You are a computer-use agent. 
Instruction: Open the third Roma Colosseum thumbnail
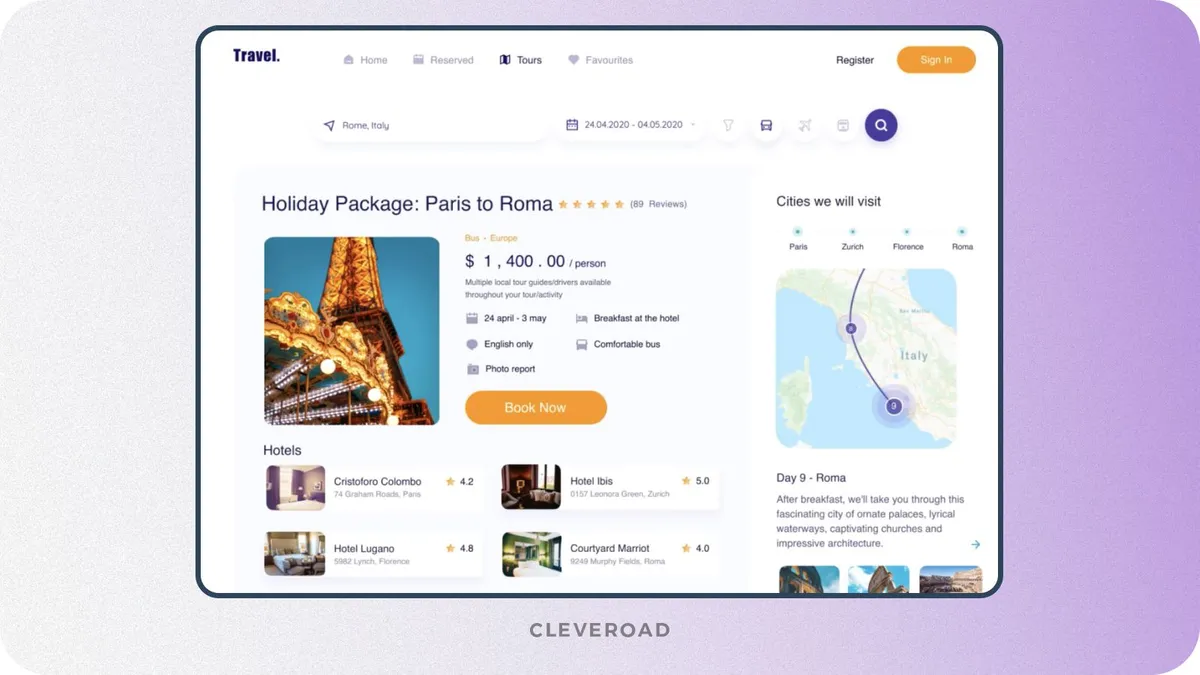[x=950, y=579]
